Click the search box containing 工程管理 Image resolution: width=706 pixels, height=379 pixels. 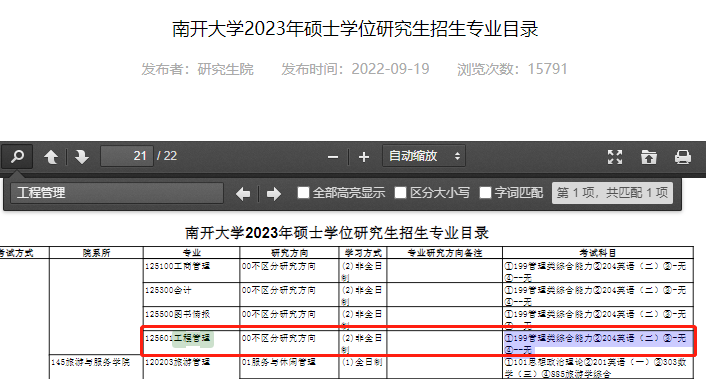pyautogui.click(x=117, y=193)
